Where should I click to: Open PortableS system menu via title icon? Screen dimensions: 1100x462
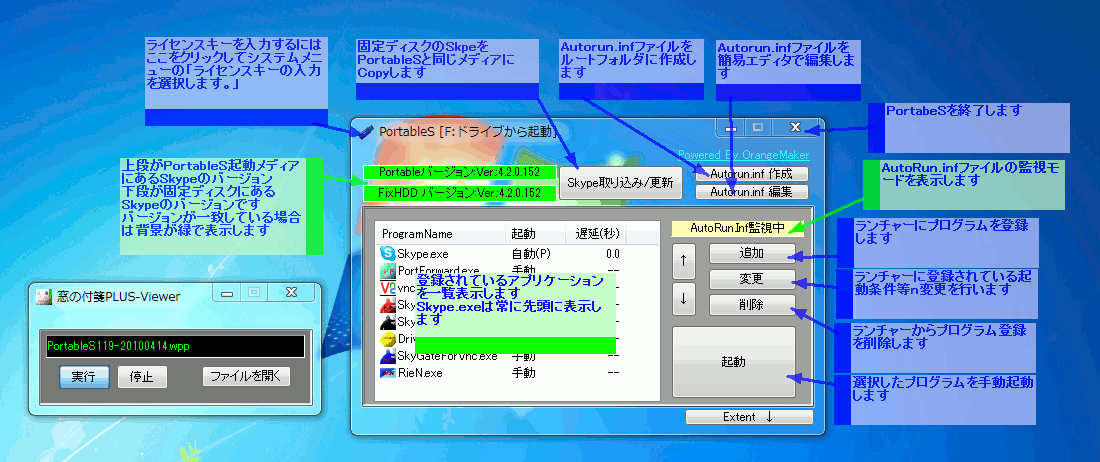click(x=365, y=131)
